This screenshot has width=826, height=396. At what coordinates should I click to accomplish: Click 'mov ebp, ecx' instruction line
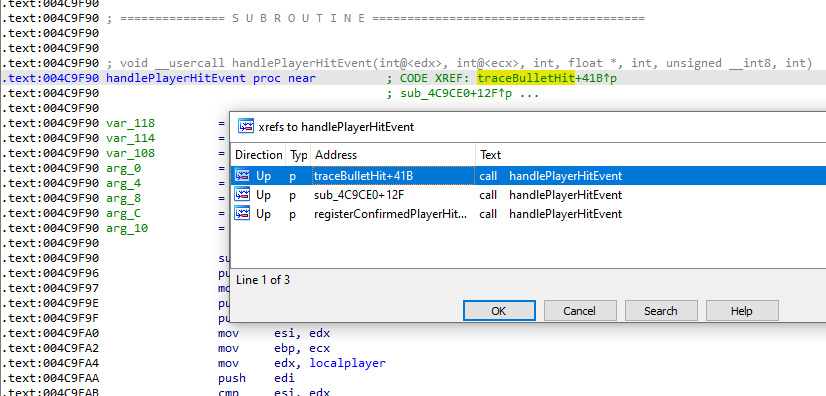[x=274, y=349]
